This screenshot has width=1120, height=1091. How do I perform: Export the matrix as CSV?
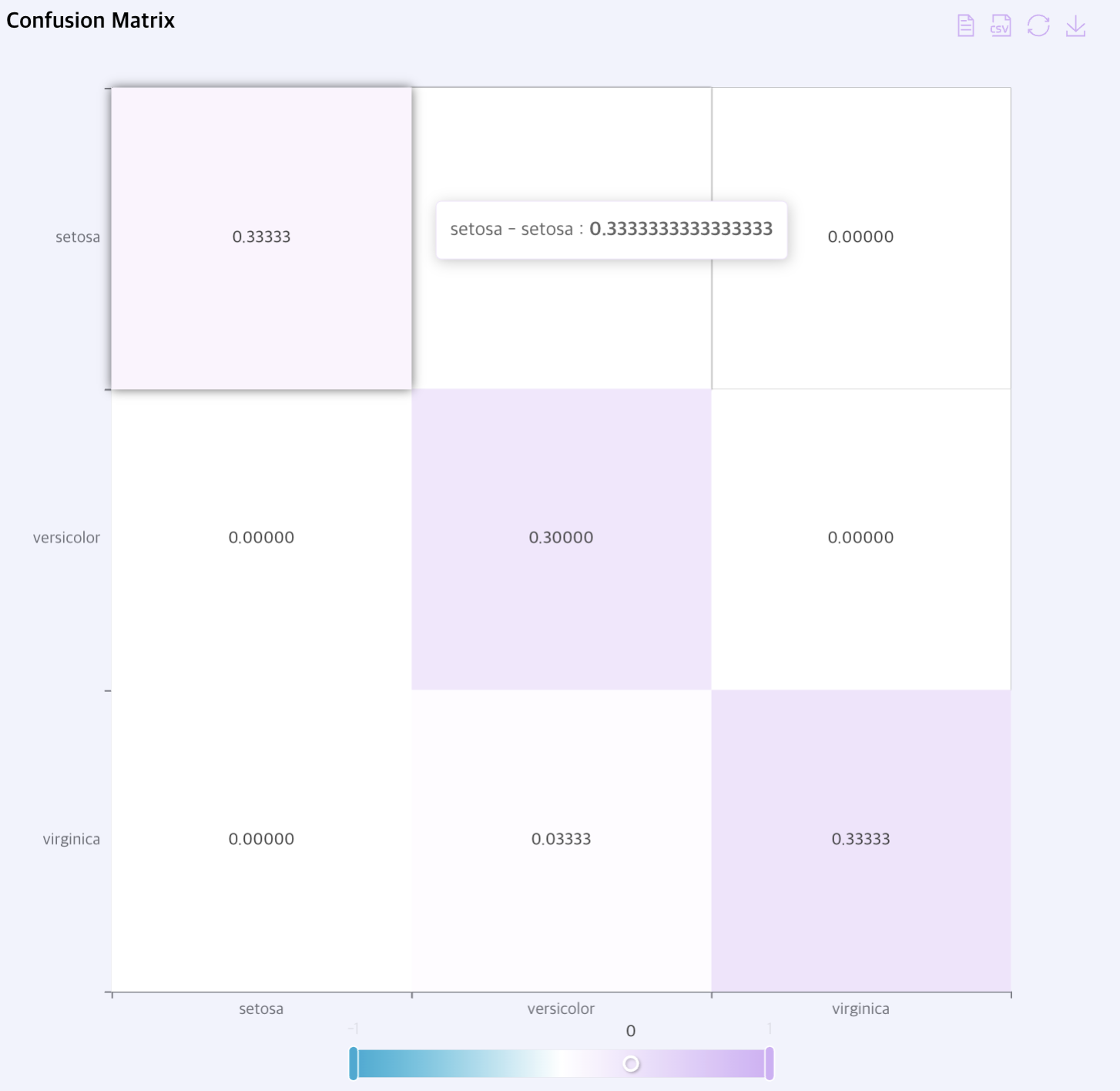pyautogui.click(x=1001, y=25)
